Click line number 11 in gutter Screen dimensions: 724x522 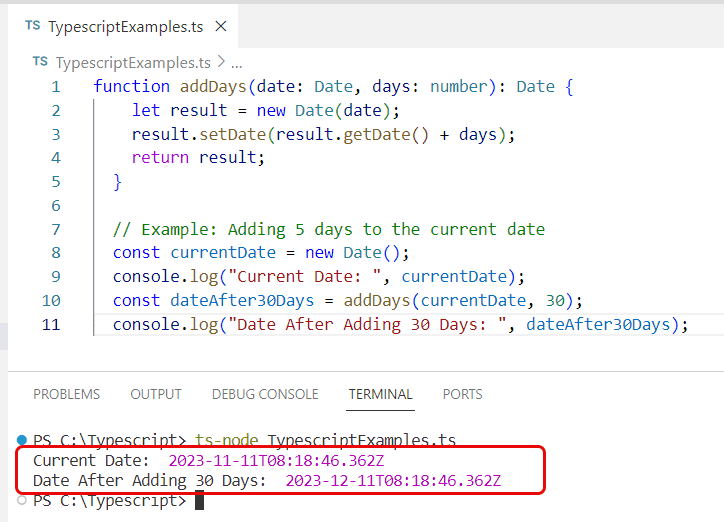click(x=51, y=324)
